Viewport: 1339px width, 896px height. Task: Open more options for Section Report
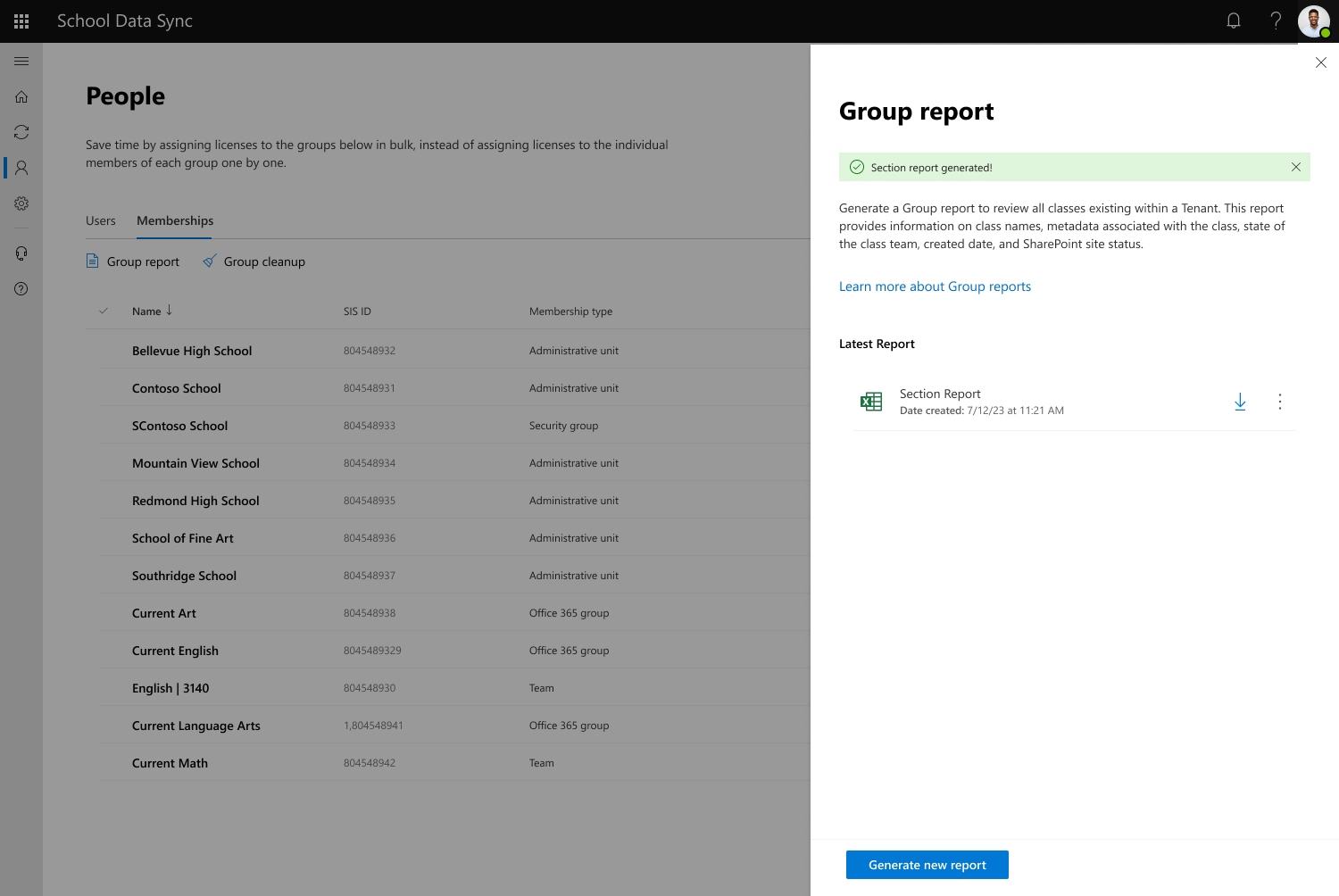tap(1279, 402)
